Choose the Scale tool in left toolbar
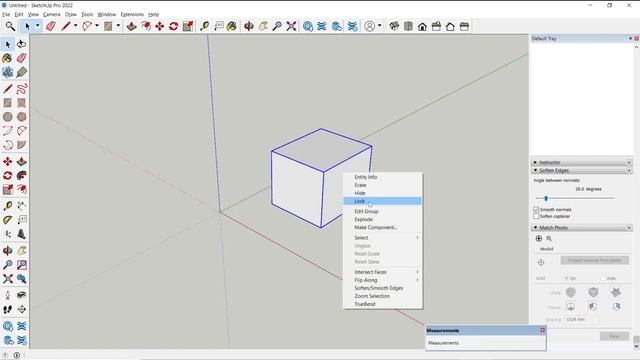This screenshot has height=360, width=640. tap(7, 190)
